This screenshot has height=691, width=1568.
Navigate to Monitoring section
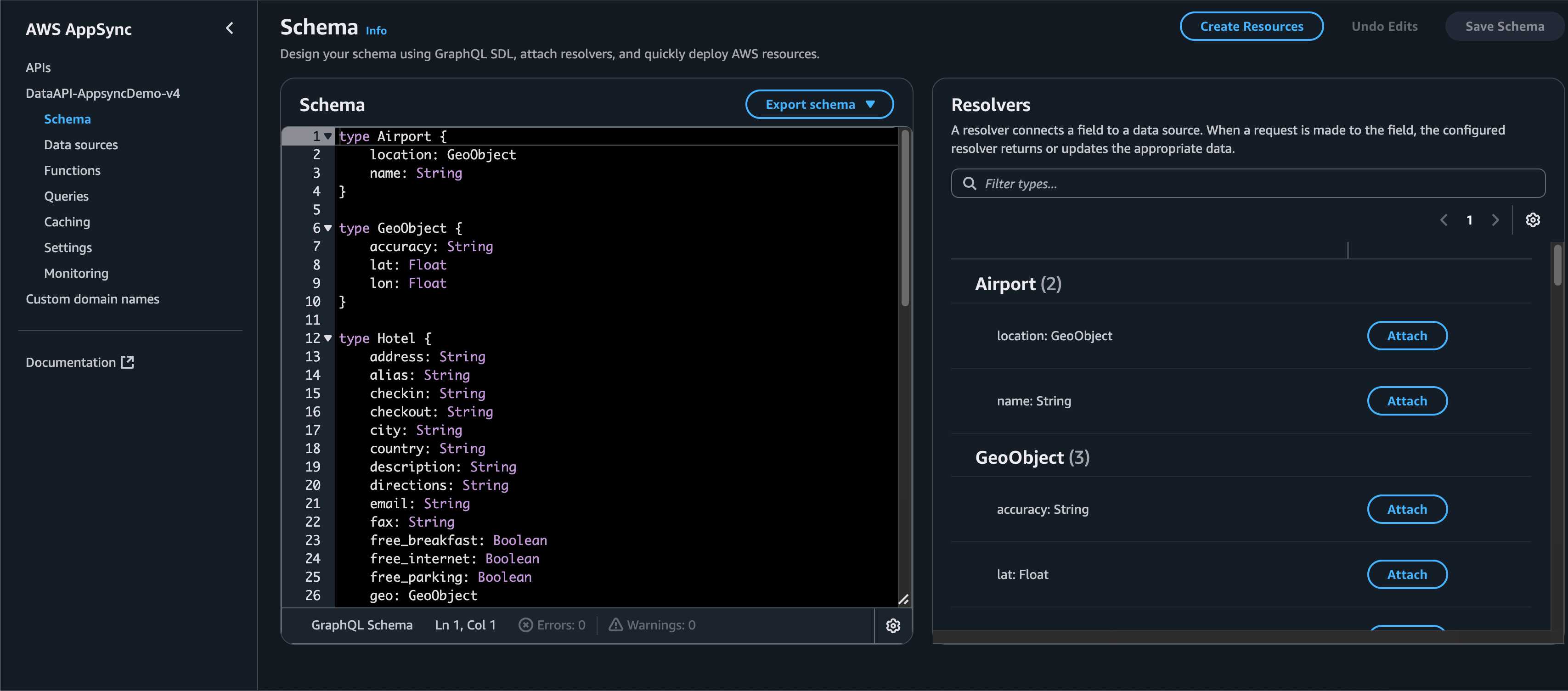click(76, 273)
